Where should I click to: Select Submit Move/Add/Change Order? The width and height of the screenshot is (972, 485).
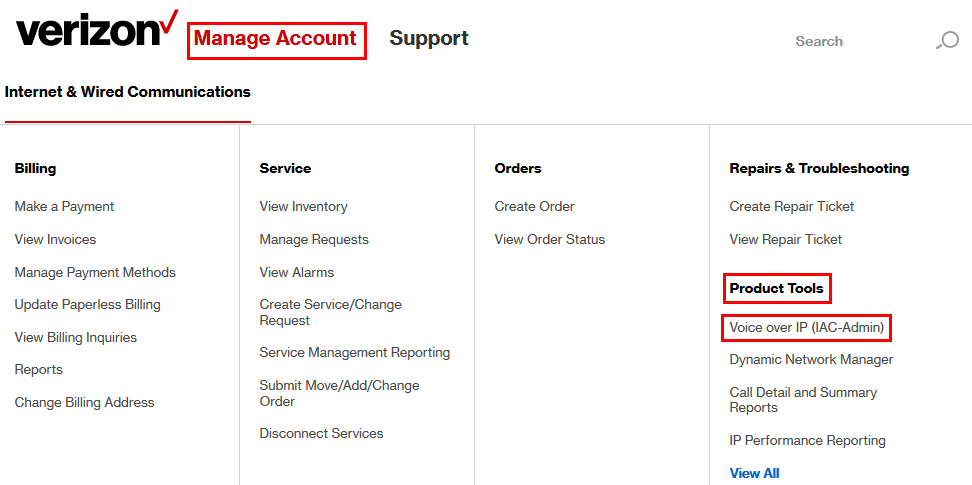click(x=339, y=393)
